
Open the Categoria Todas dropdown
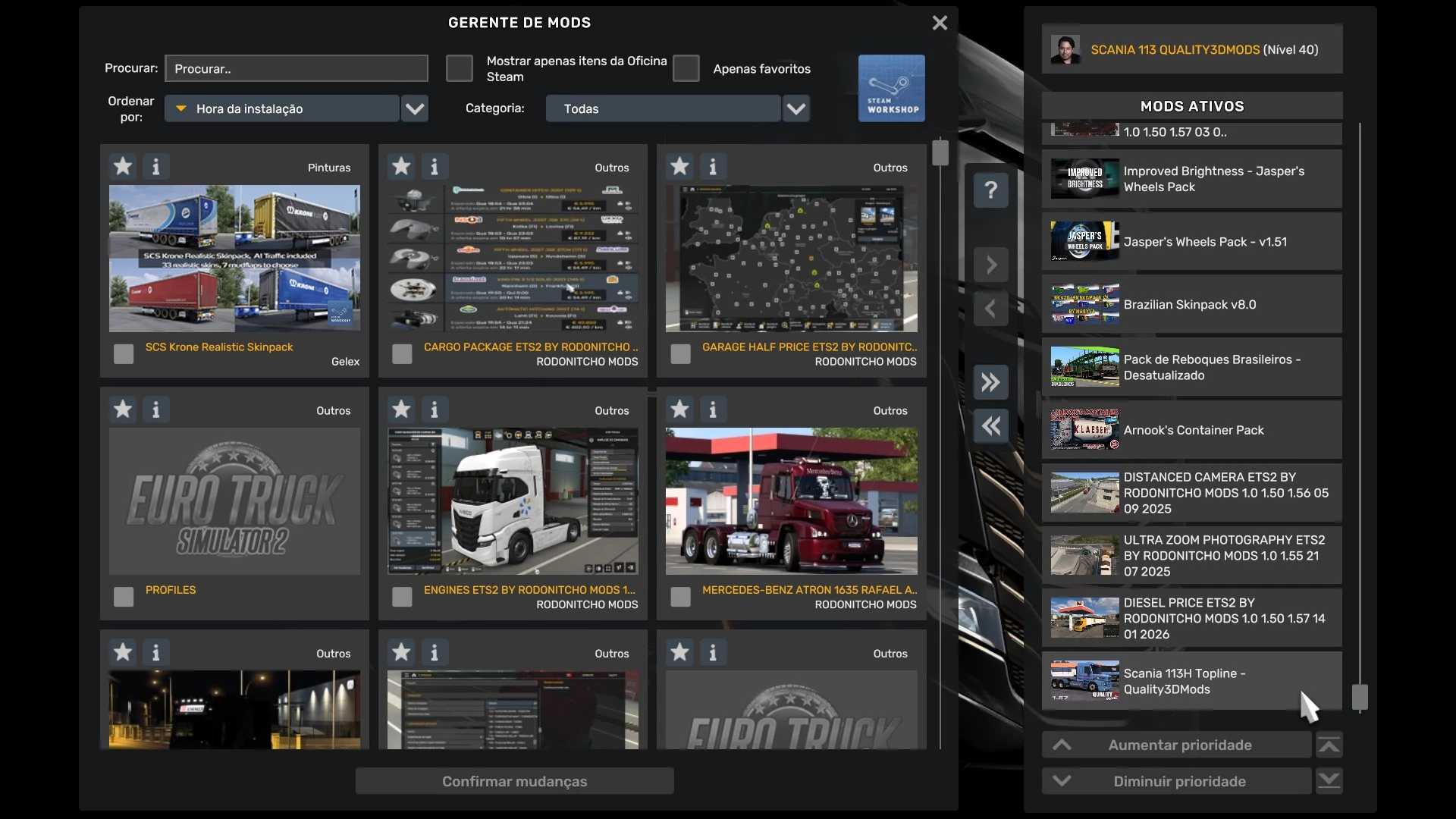[795, 108]
